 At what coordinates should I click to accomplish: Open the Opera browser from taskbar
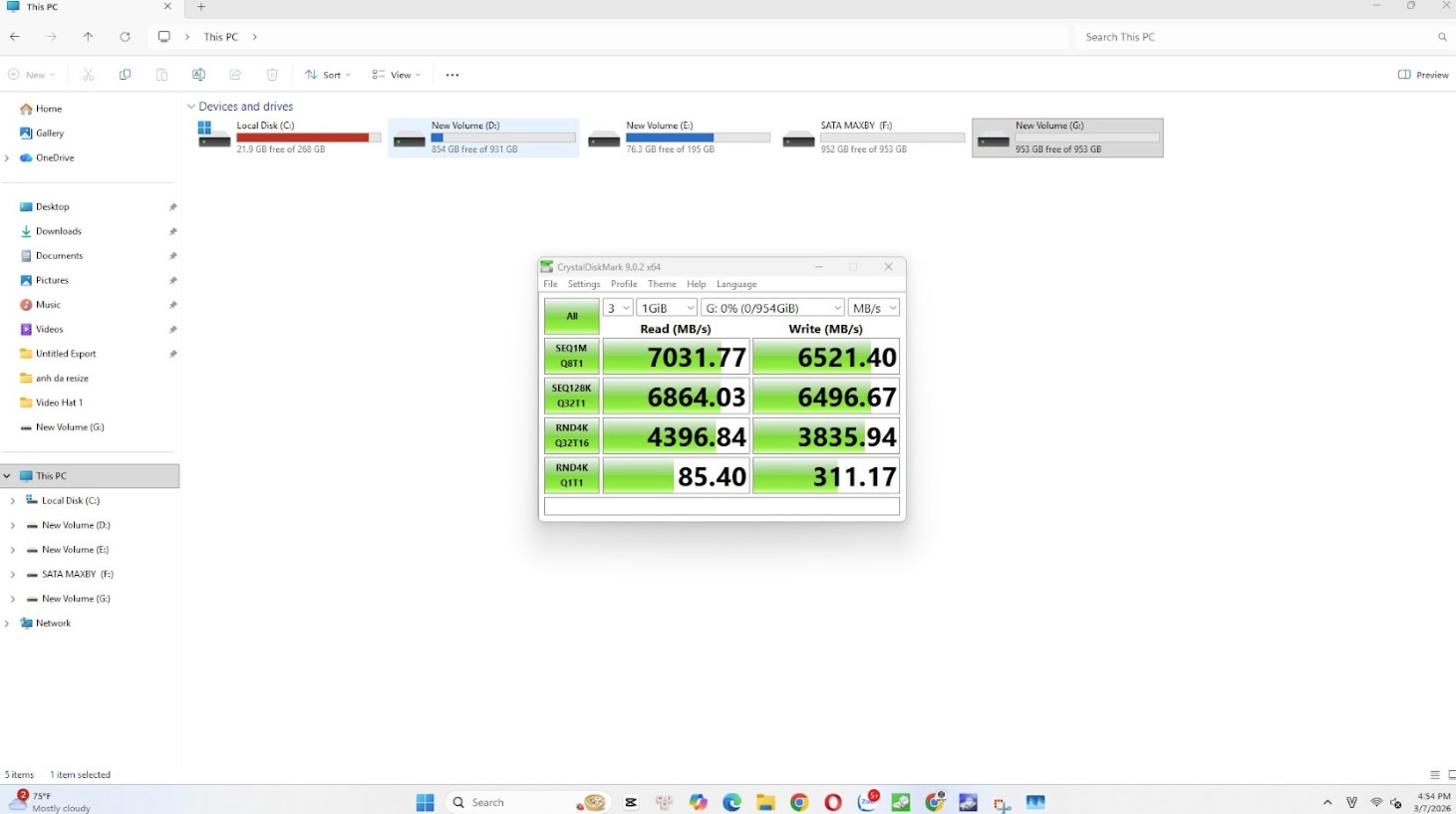click(833, 802)
